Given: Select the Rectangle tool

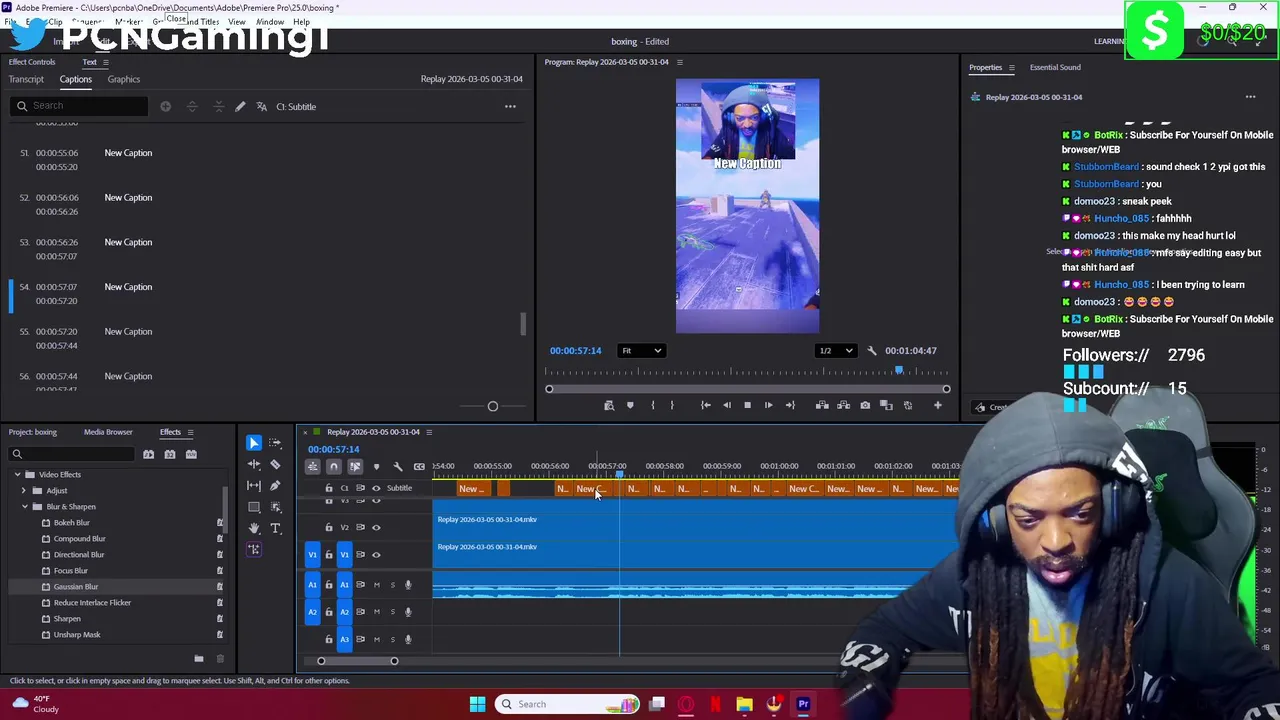Looking at the screenshot, I should pyautogui.click(x=254, y=507).
